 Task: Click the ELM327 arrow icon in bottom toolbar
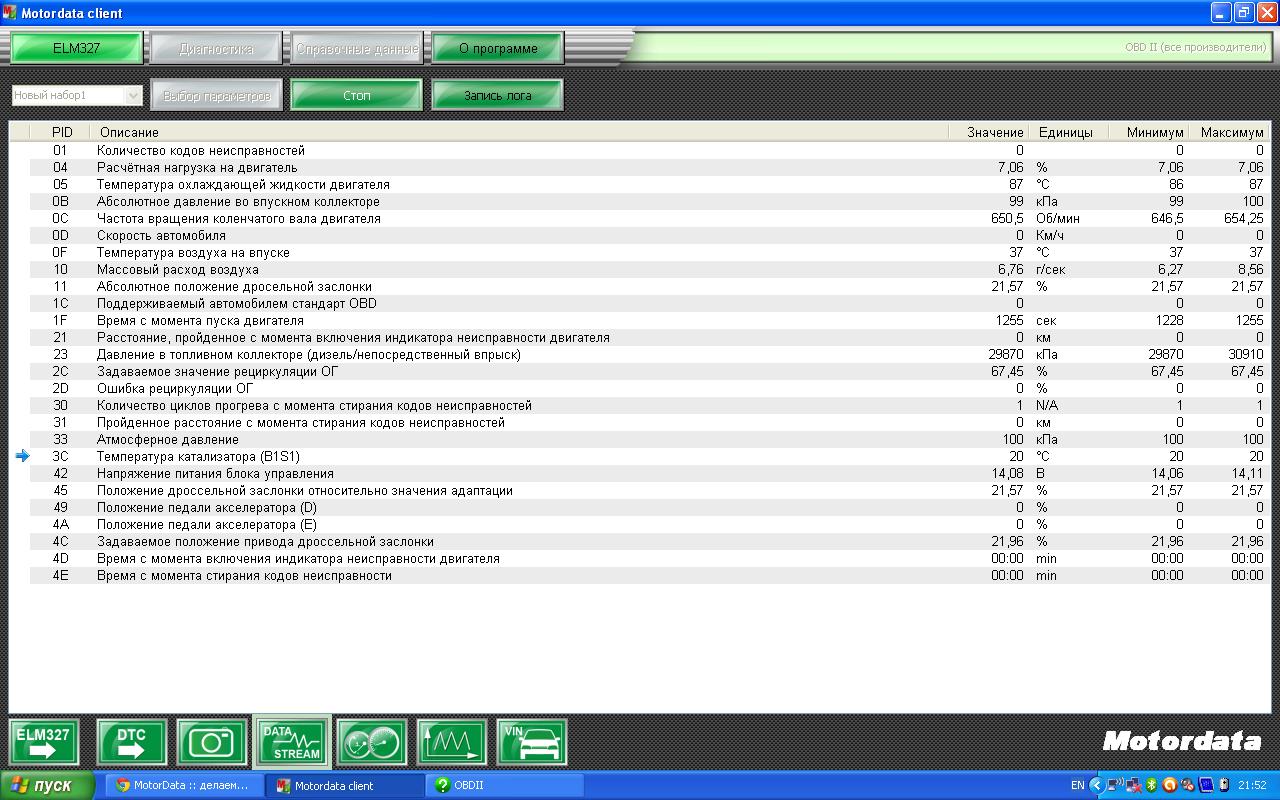[44, 743]
